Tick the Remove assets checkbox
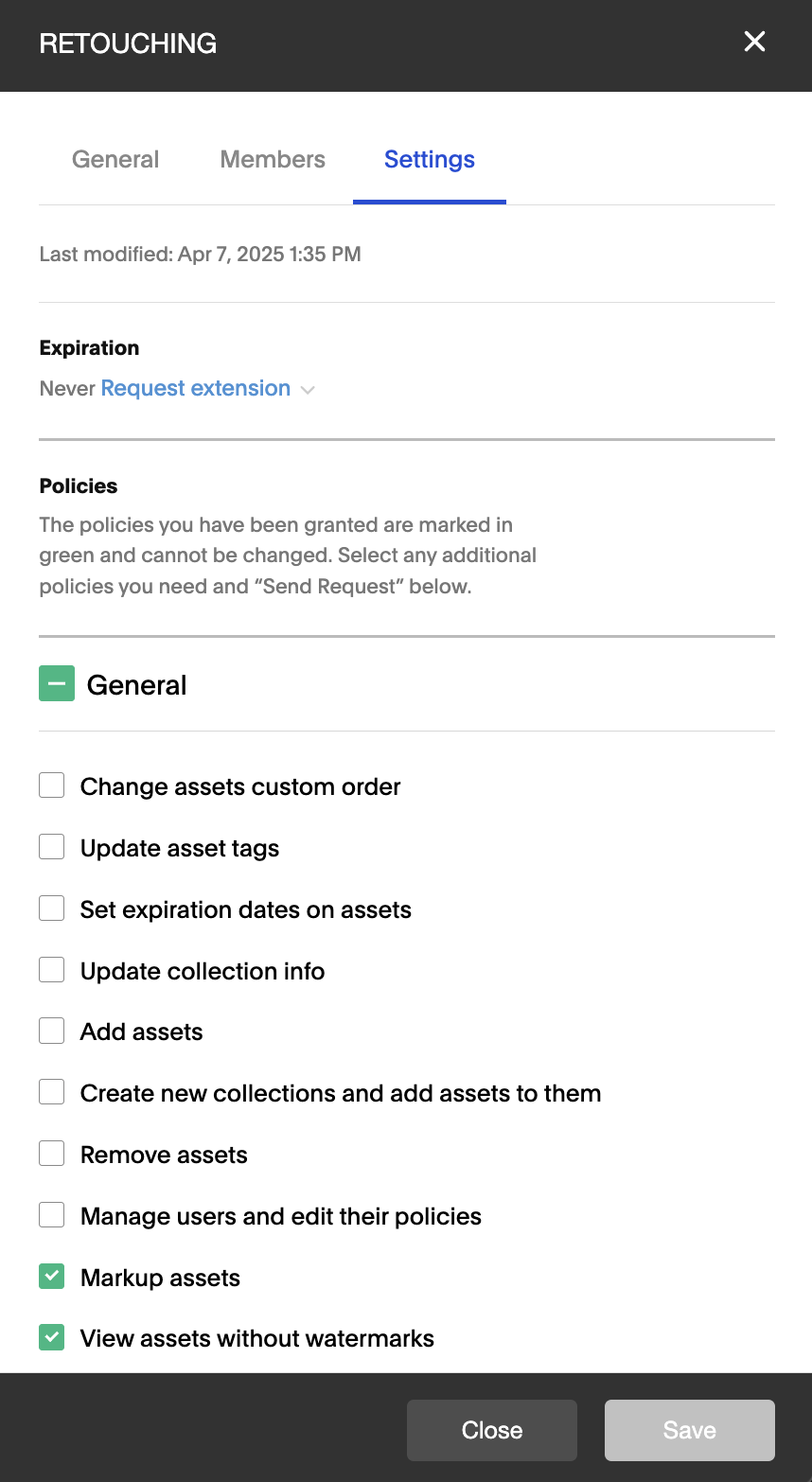Screen dimensions: 812x1482 [x=52, y=1154]
